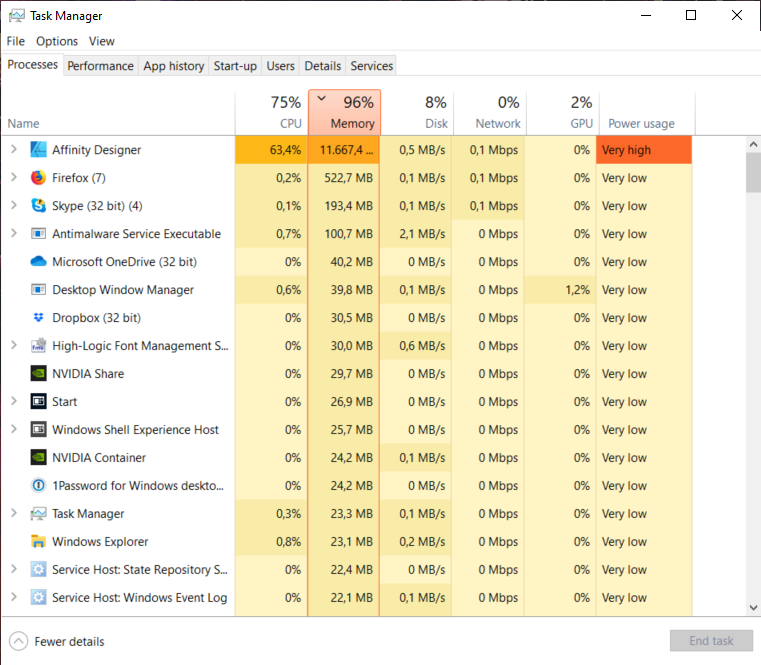This screenshot has width=761, height=665.
Task: Select the Windows Explorer row name
Action: [100, 542]
